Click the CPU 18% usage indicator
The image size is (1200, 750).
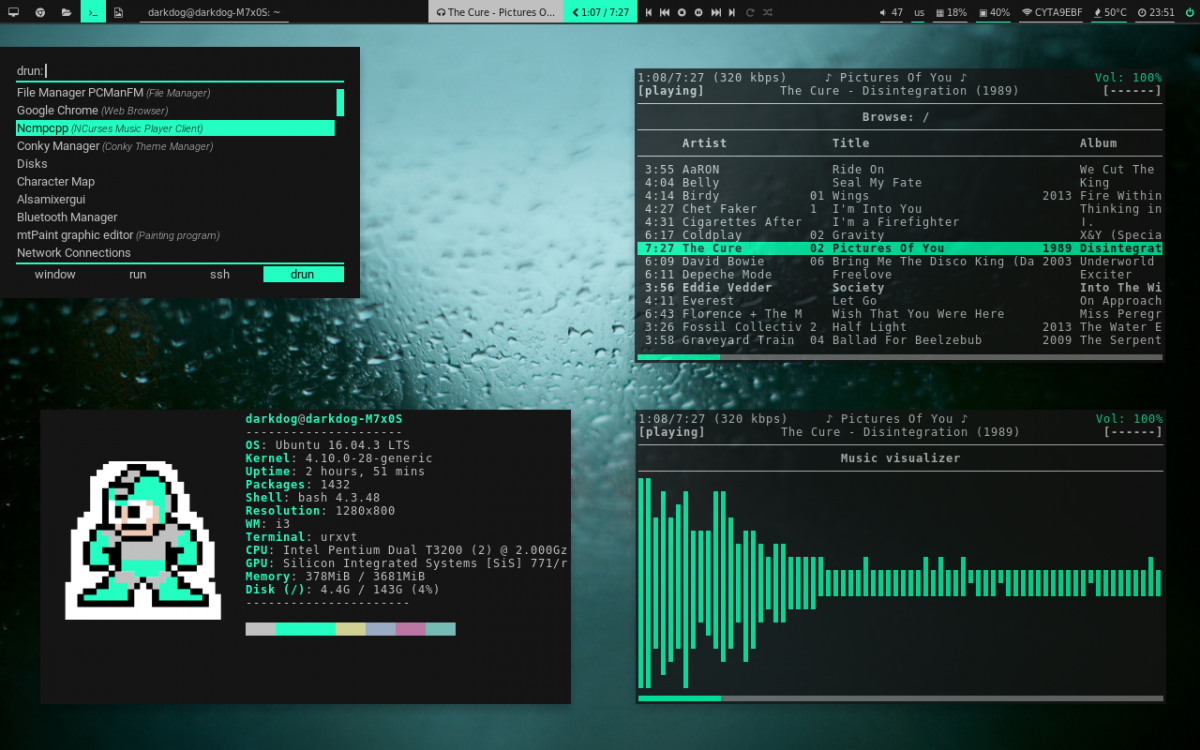pos(952,12)
